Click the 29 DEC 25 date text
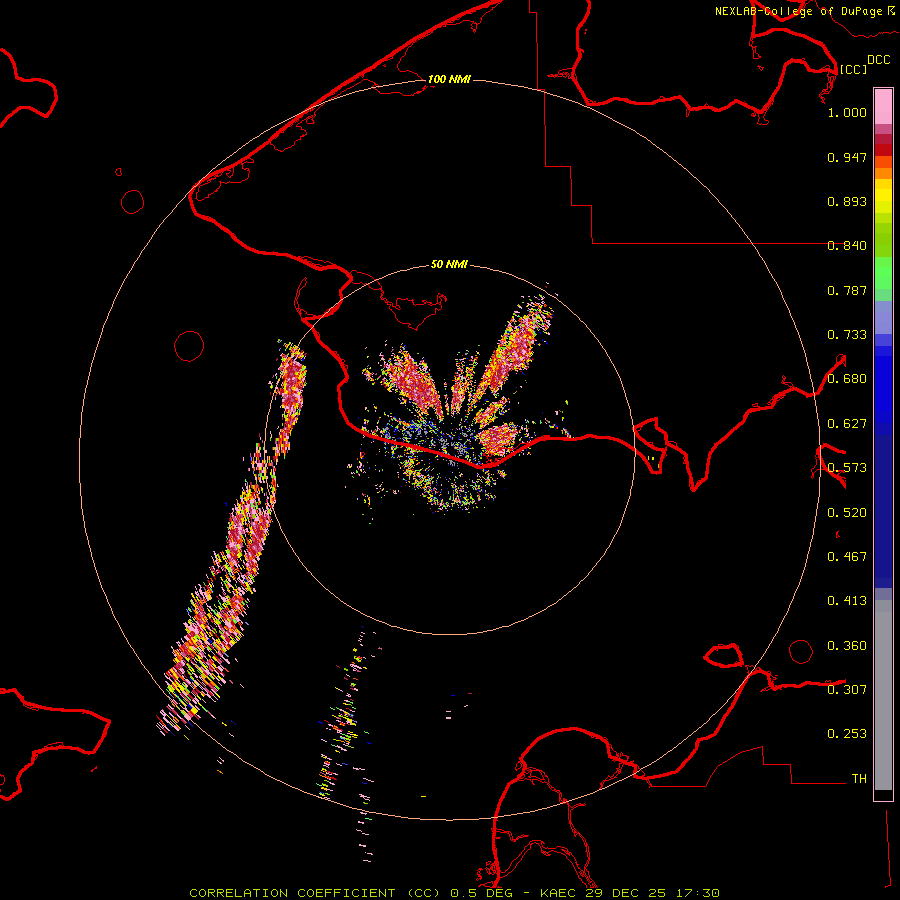 click(x=626, y=893)
